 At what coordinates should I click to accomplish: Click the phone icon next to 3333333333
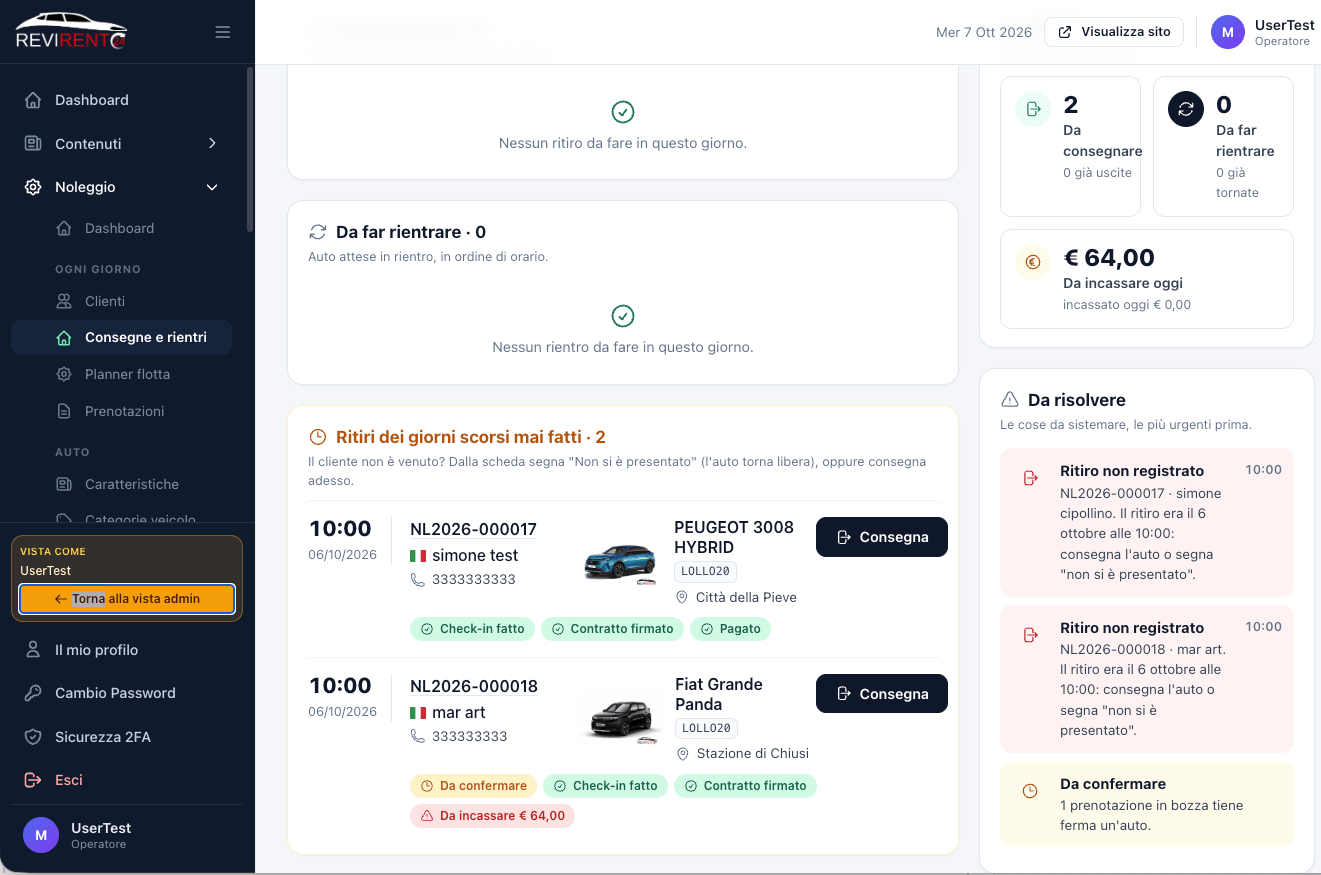pos(418,579)
